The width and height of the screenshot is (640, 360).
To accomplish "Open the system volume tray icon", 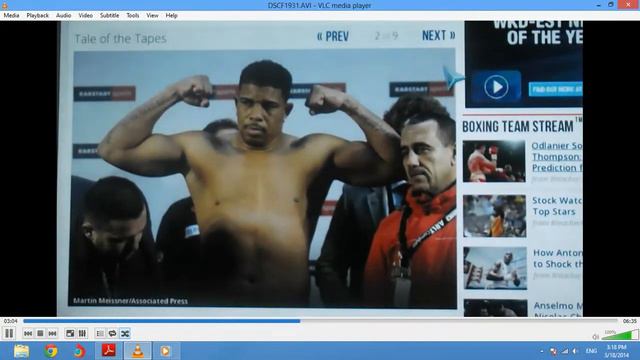I will tap(575, 351).
